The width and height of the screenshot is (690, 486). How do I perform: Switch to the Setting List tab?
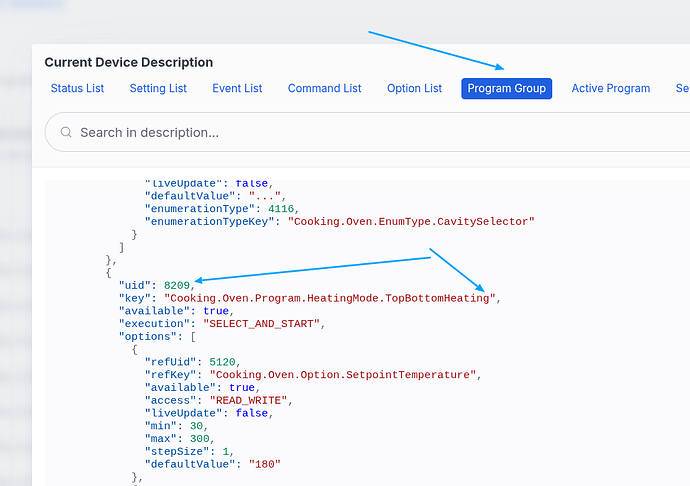click(x=158, y=88)
